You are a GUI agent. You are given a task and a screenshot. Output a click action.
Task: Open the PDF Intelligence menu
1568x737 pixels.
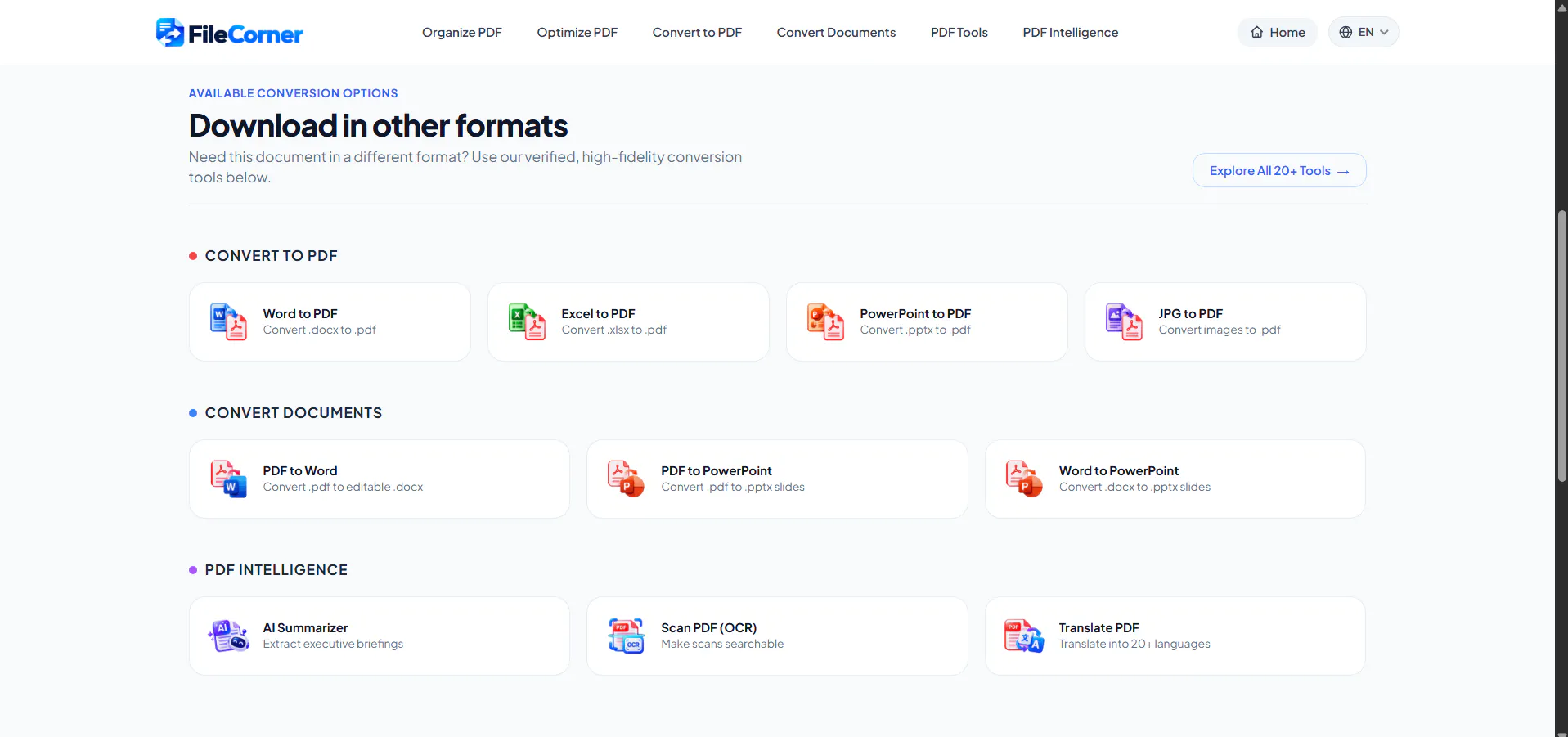pyautogui.click(x=1070, y=32)
